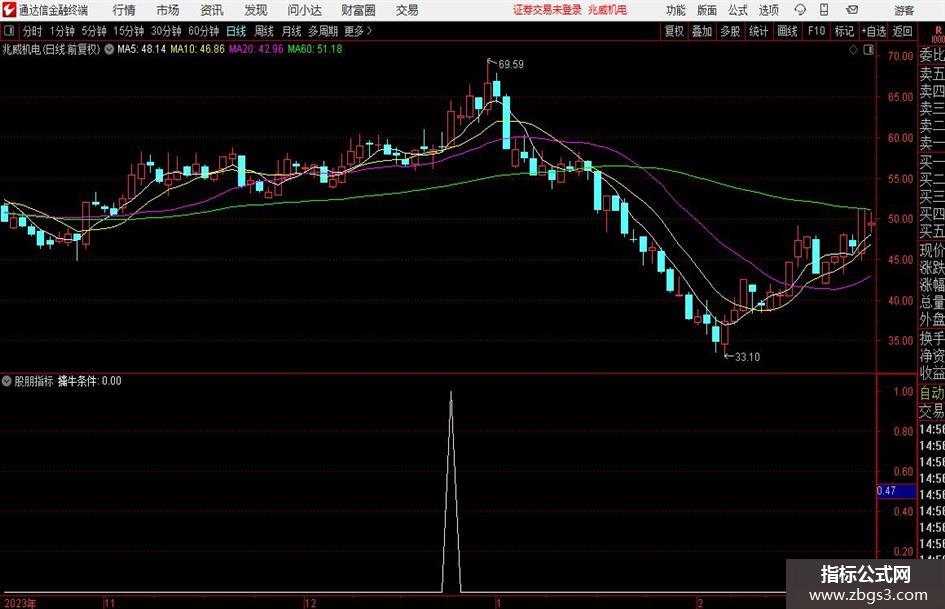Select the 多周期 multi-period tab
945x609 pixels.
[x=323, y=31]
